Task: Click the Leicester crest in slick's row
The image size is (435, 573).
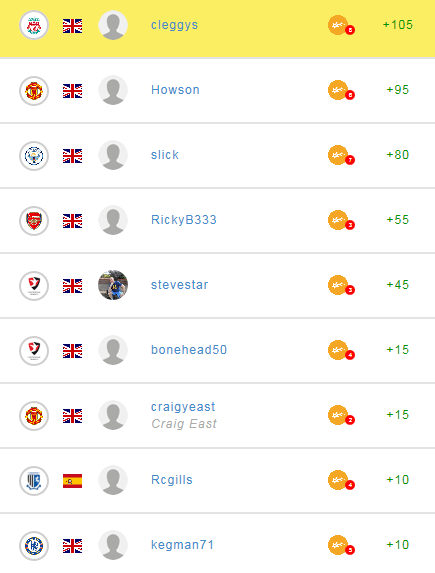Action: [x=34, y=155]
